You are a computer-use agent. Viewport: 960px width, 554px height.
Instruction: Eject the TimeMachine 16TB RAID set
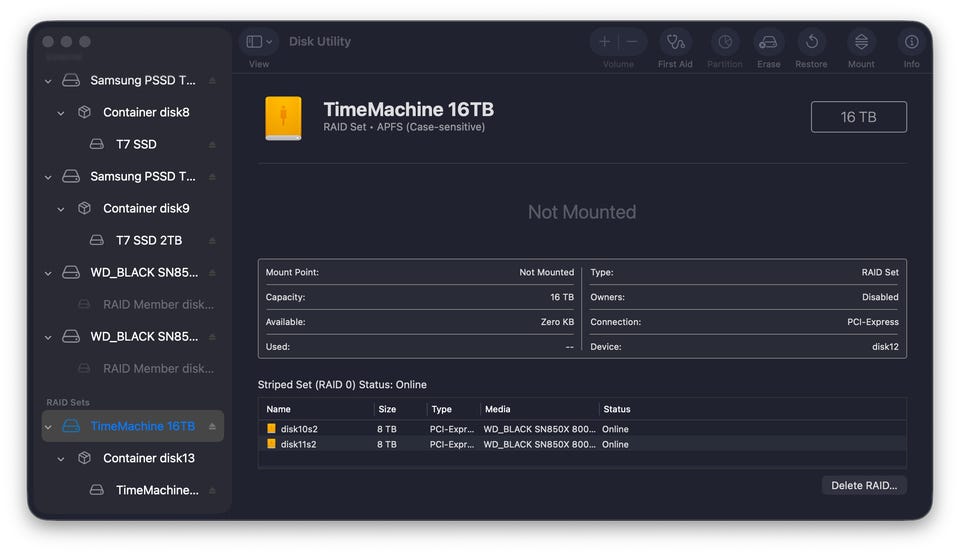212,427
